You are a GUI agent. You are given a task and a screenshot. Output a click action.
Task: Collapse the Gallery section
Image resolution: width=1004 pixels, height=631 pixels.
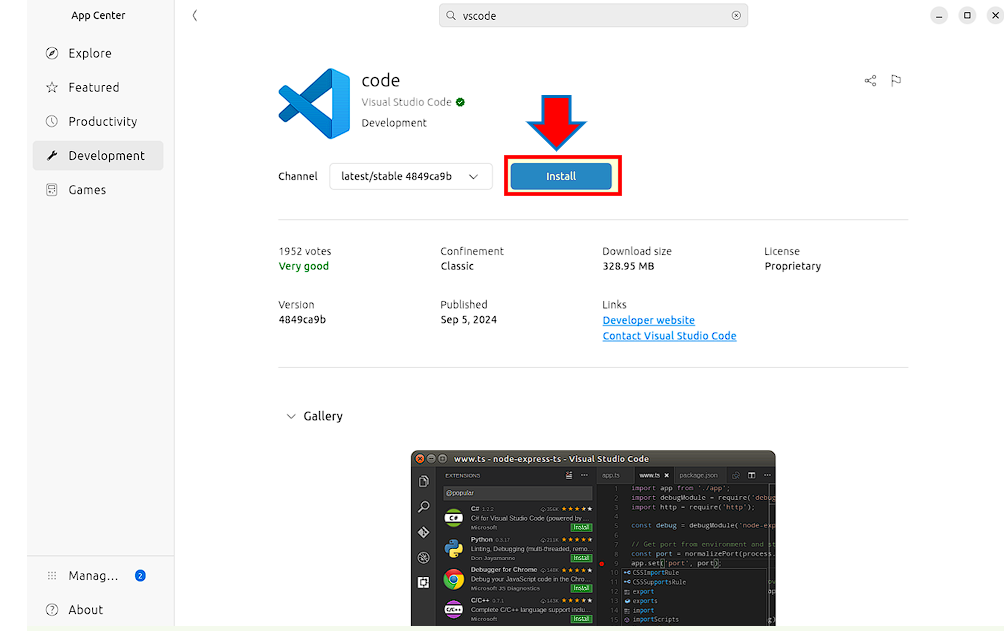coord(290,416)
